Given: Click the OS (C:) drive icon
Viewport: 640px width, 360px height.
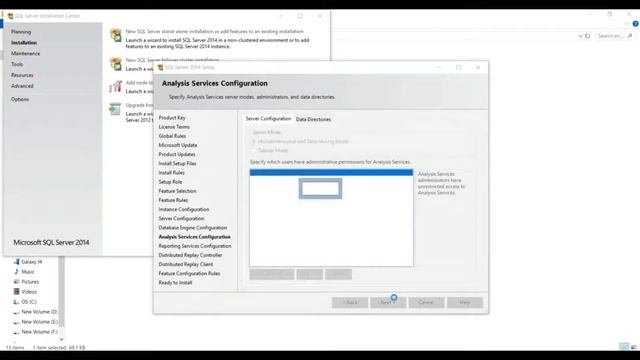Looking at the screenshot, I should 17,302.
